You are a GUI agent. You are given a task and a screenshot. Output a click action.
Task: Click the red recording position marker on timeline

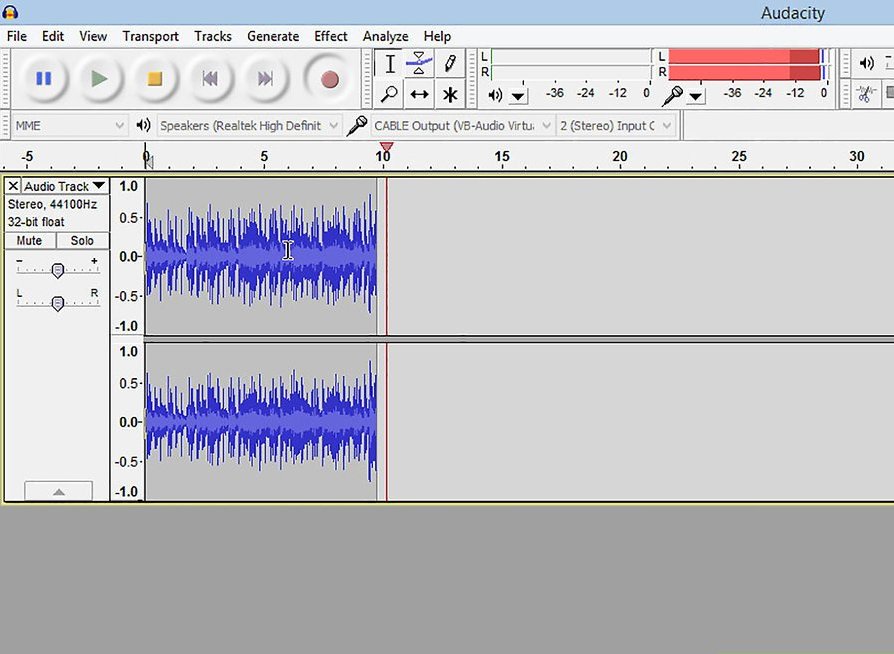click(386, 147)
